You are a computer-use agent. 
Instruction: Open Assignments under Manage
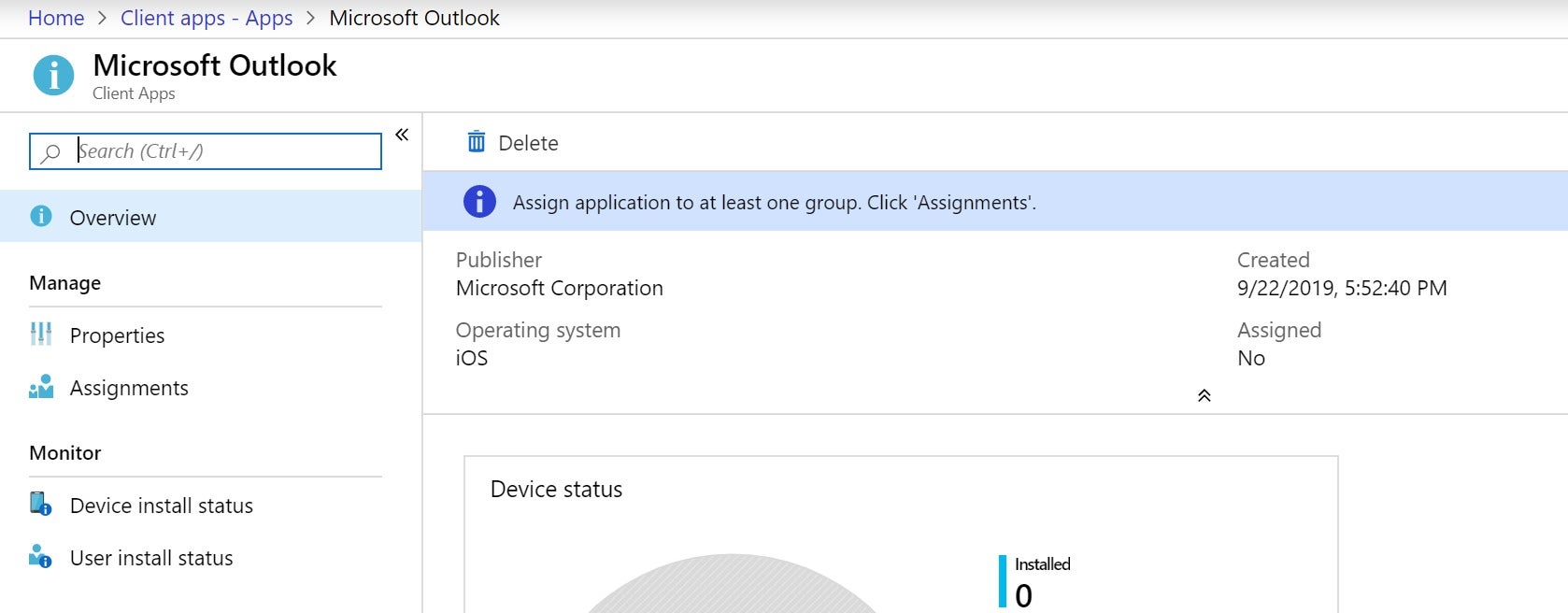(129, 388)
